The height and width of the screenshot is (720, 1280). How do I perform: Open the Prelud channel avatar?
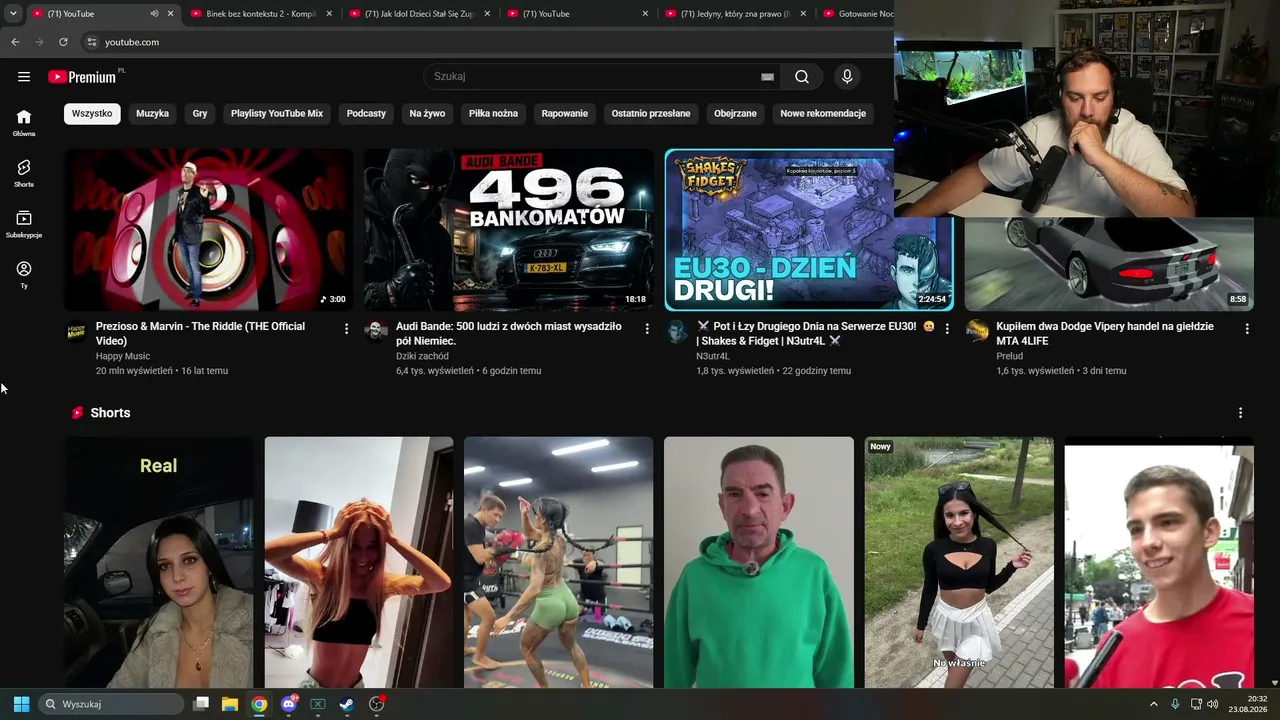click(x=977, y=331)
